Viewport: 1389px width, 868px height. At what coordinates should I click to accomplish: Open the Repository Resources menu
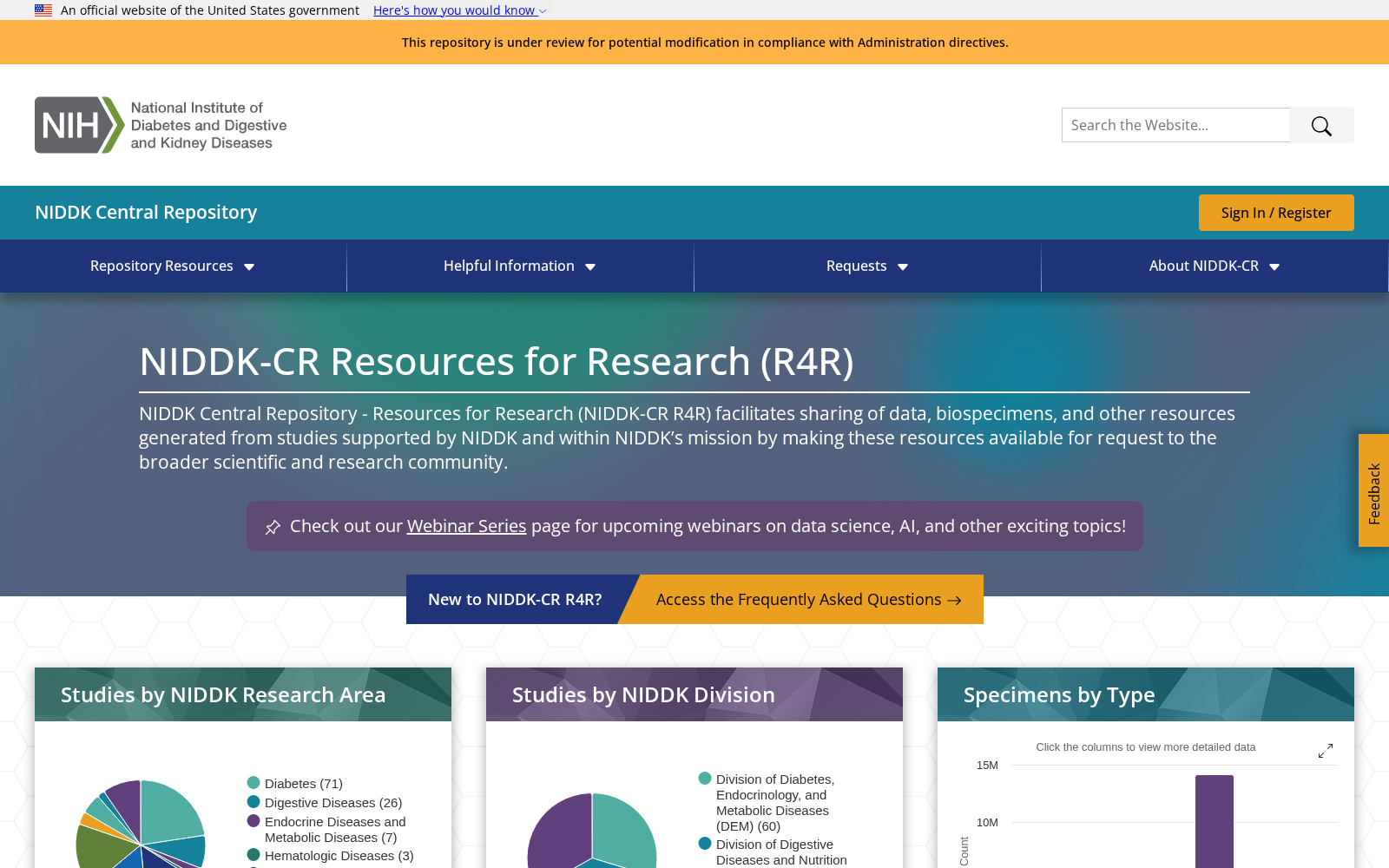coord(173,266)
